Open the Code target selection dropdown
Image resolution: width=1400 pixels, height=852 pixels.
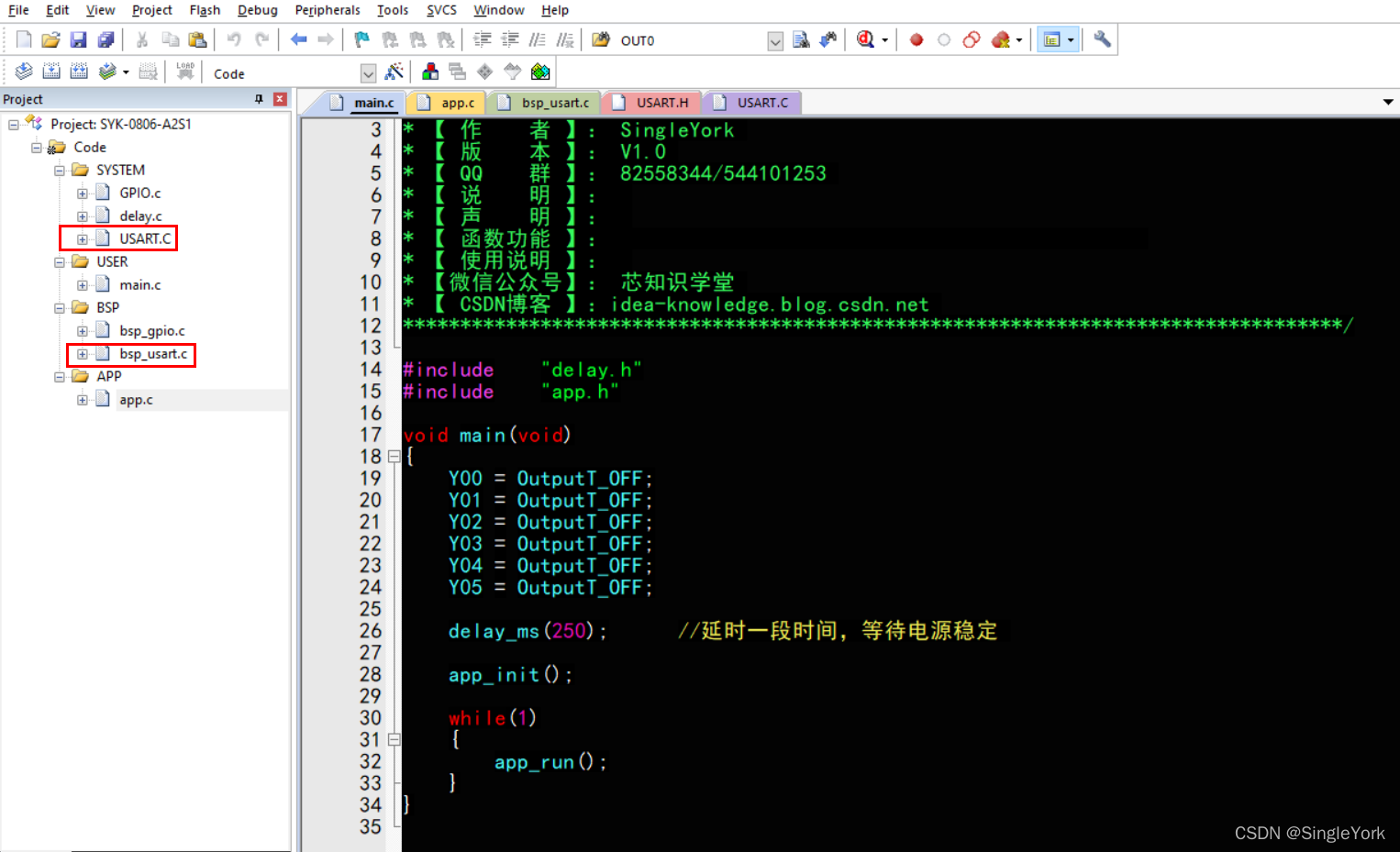(368, 73)
